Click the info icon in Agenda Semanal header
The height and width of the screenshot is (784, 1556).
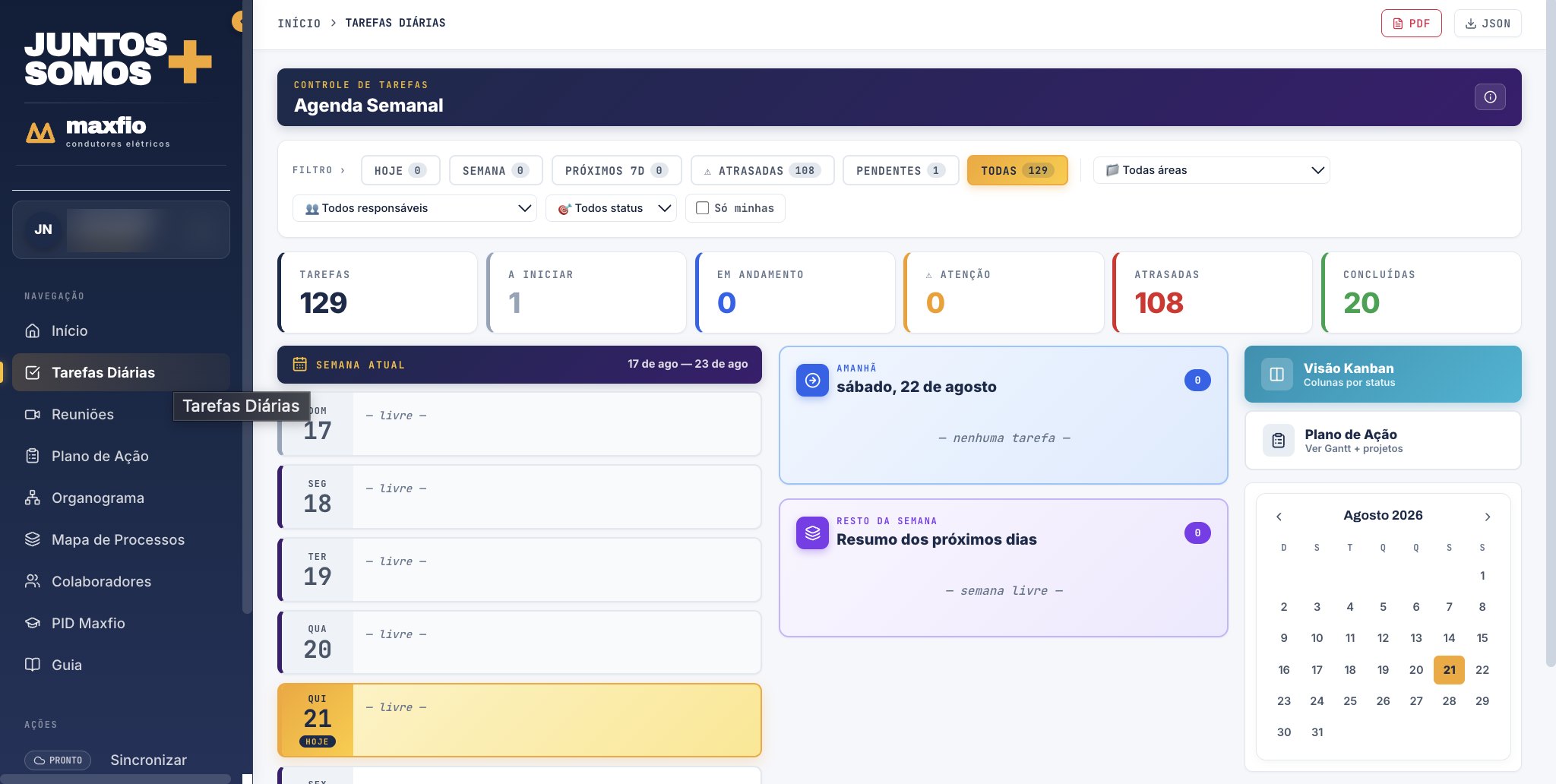tap(1490, 97)
